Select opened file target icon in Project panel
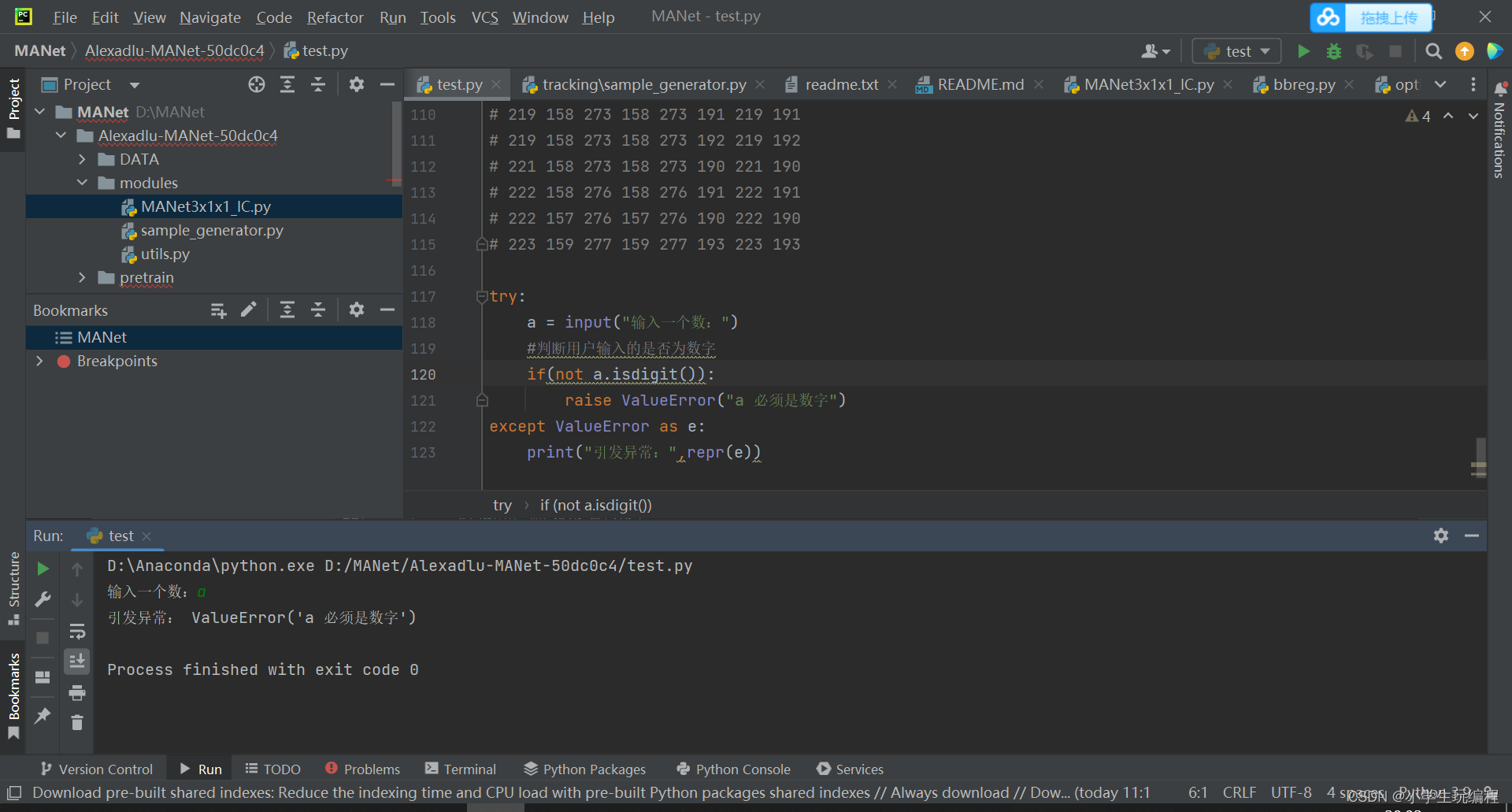1512x812 pixels. pyautogui.click(x=257, y=84)
